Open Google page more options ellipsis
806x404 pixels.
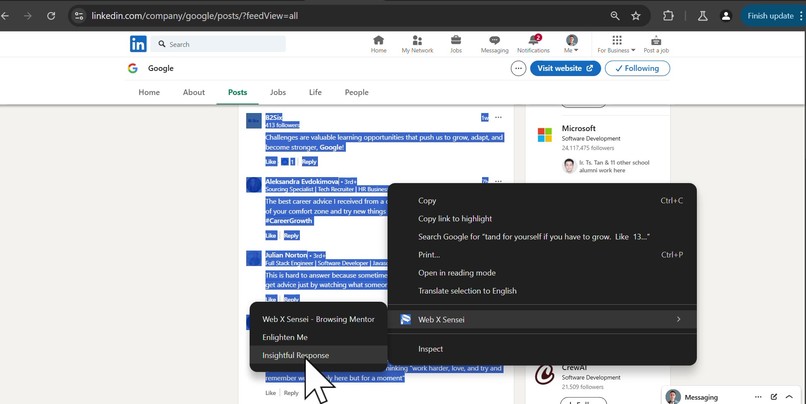tap(518, 68)
